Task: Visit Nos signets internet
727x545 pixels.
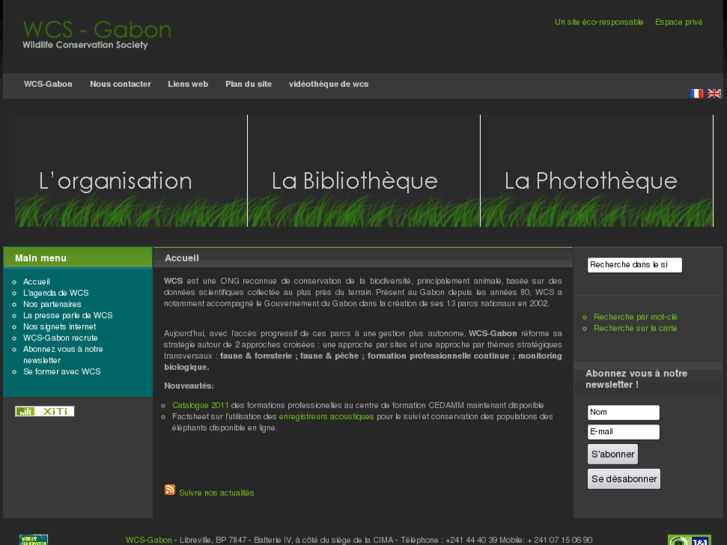Action: point(59,327)
